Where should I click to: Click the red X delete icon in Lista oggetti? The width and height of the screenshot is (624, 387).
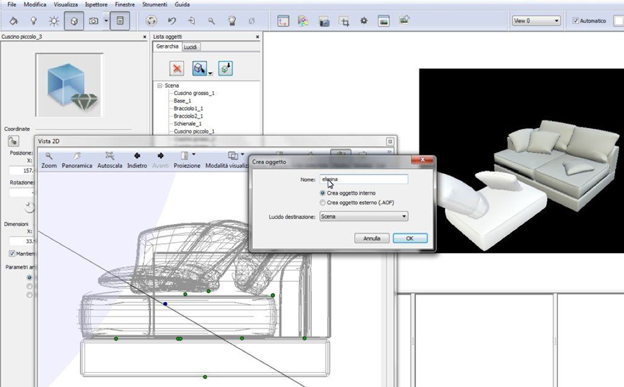(x=177, y=68)
